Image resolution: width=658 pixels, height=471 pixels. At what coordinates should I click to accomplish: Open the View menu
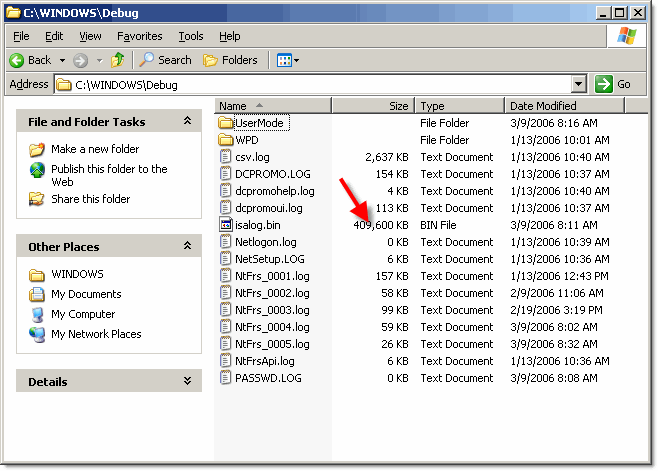tap(90, 36)
